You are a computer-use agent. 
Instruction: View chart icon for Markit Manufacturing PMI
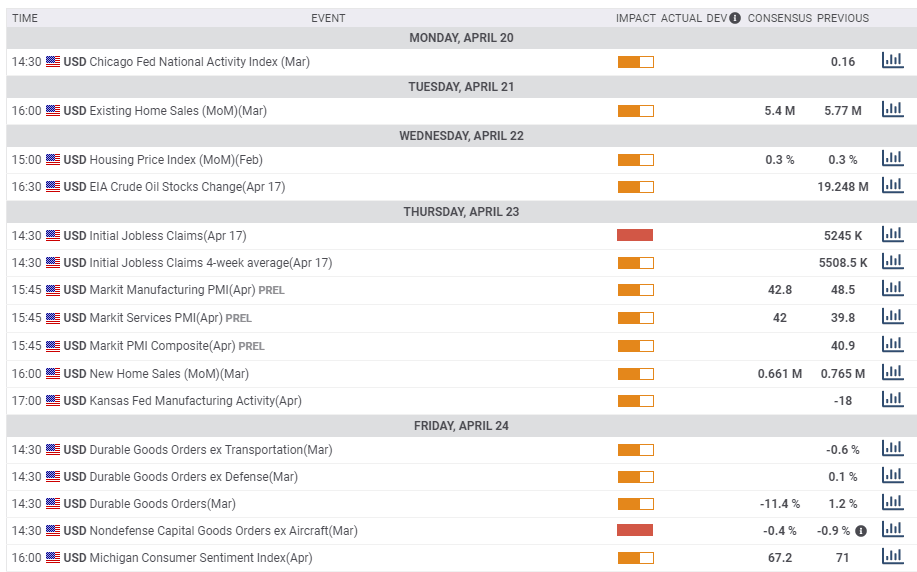click(x=892, y=288)
